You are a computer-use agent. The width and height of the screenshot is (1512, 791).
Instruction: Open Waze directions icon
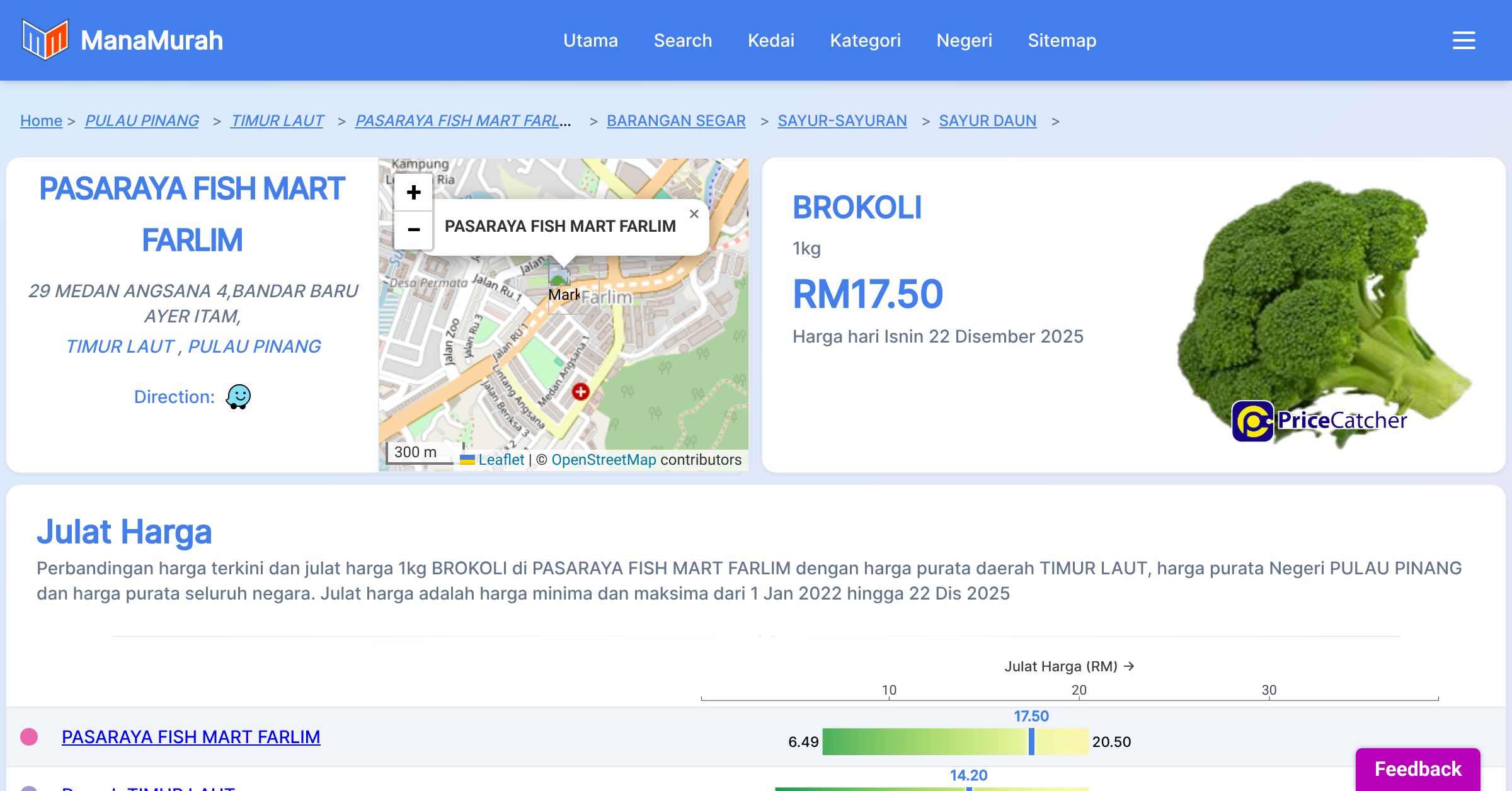click(238, 397)
